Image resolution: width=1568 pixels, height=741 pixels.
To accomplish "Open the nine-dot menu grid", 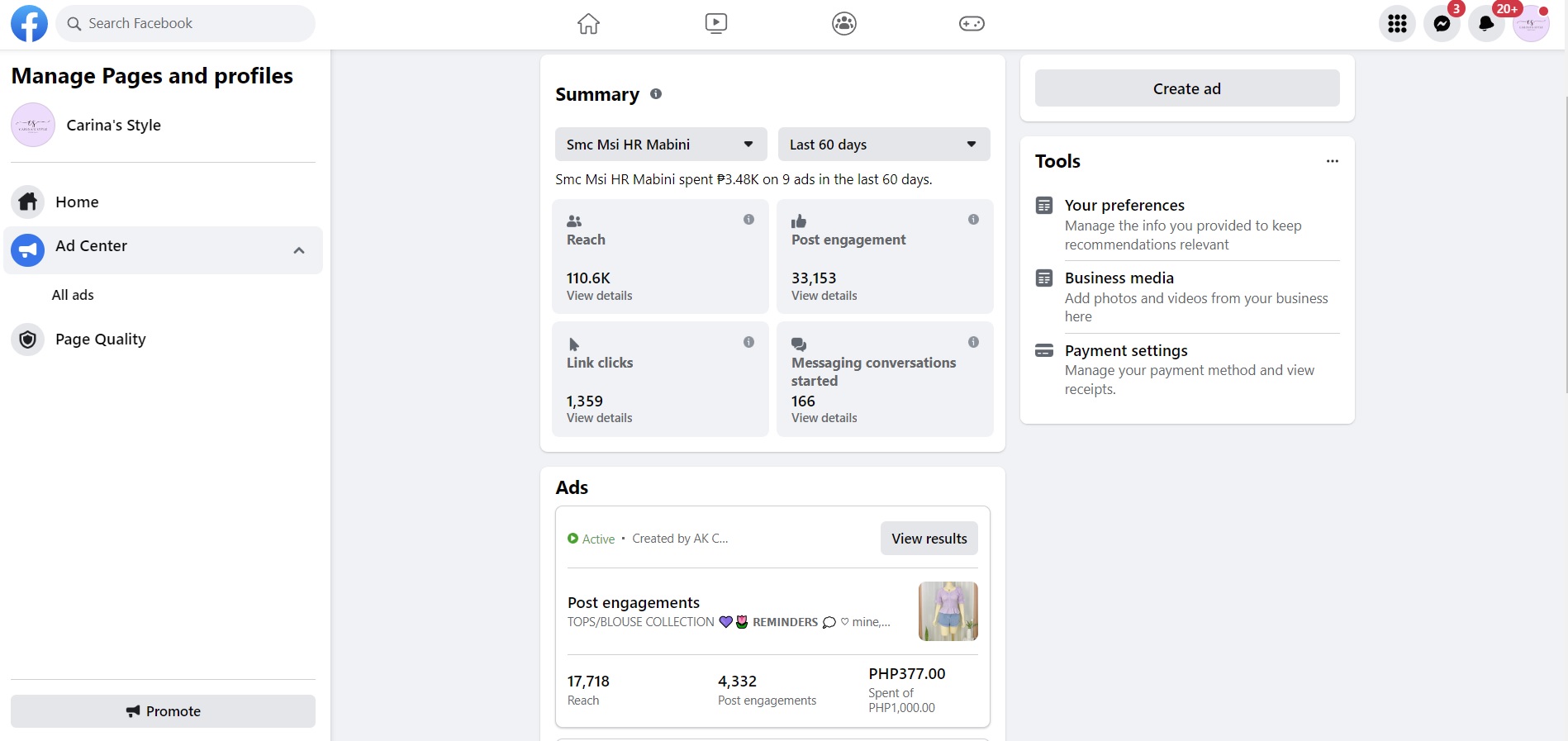I will point(1397,24).
